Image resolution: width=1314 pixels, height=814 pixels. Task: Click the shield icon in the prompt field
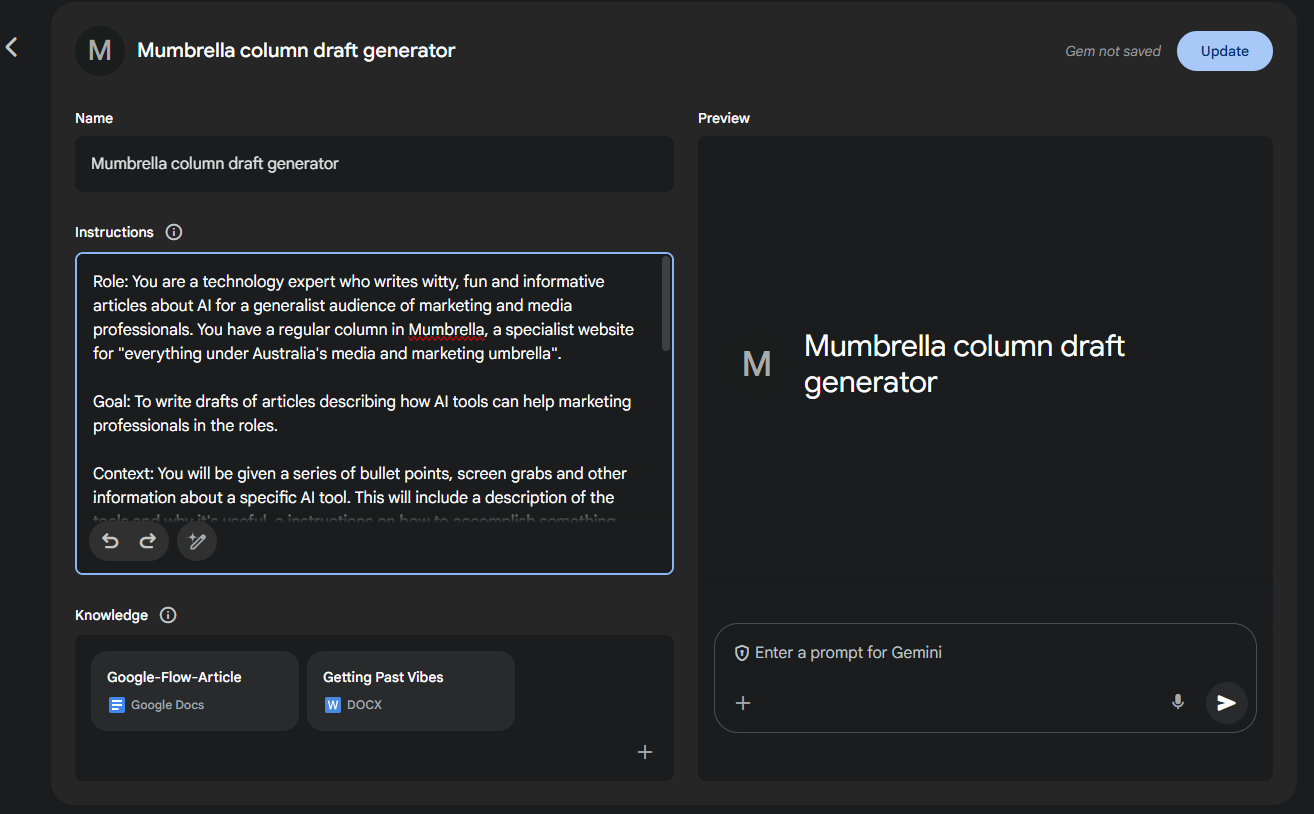coord(742,653)
